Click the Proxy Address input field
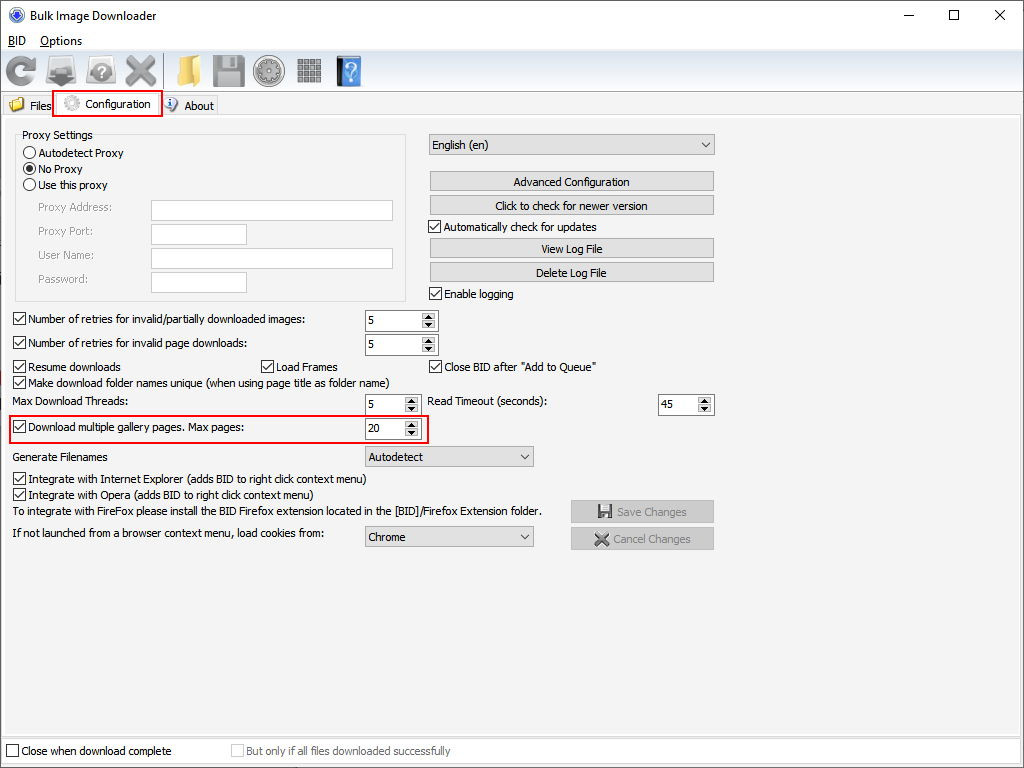The width and height of the screenshot is (1024, 768). (x=272, y=210)
